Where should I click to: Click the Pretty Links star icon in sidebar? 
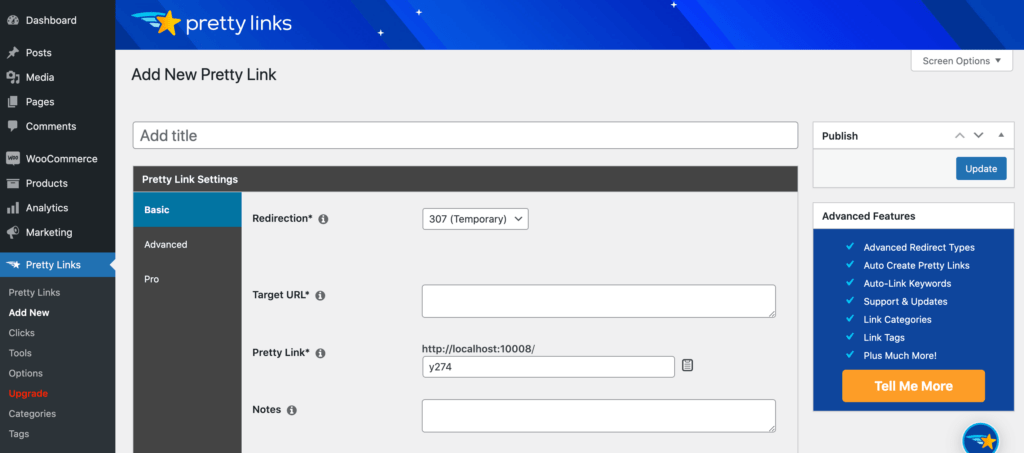(13, 265)
